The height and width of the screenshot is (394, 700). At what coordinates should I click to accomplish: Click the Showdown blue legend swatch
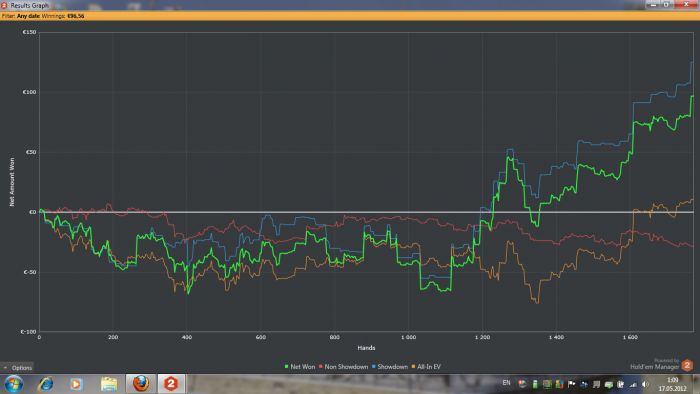374,367
